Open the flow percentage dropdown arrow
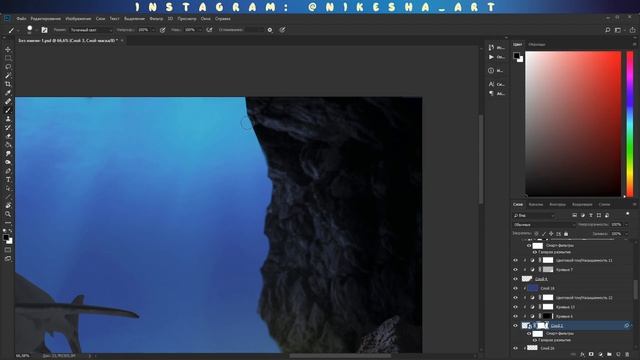Screen dimensions: 640x360 pyautogui.click(x=200, y=30)
